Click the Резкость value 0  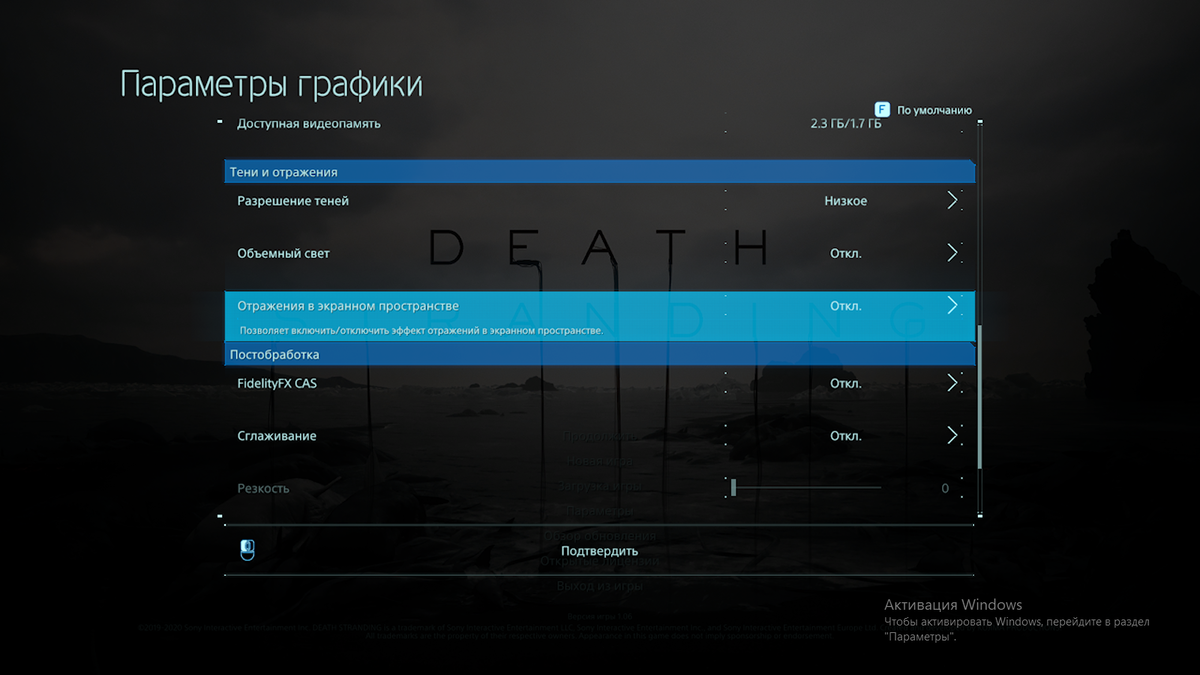(945, 489)
